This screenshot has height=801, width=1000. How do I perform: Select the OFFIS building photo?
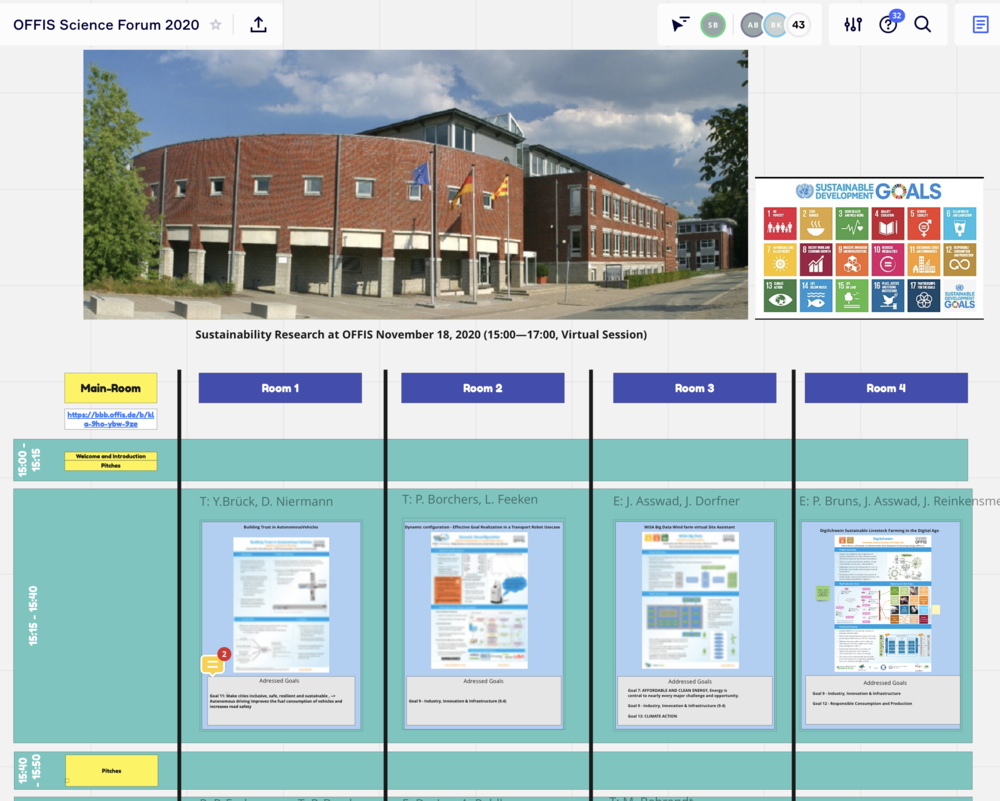point(415,185)
